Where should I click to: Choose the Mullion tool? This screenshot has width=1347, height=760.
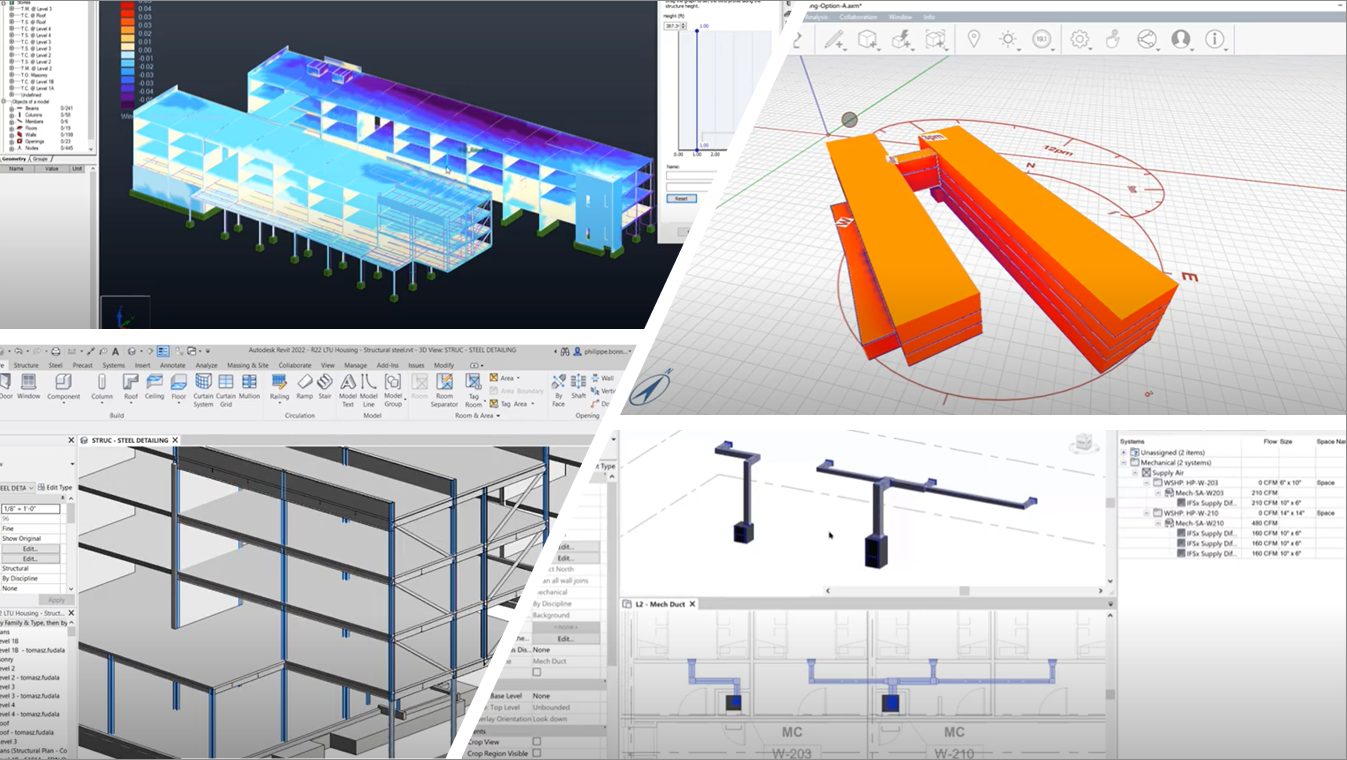pyautogui.click(x=249, y=388)
